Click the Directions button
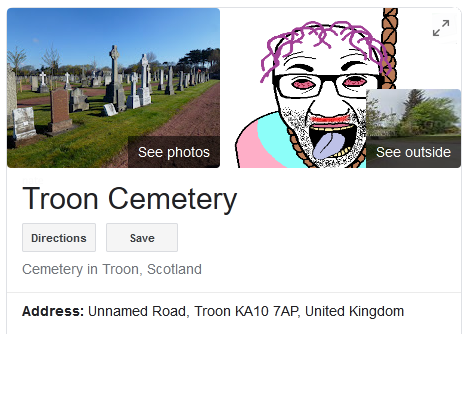The height and width of the screenshot is (400, 468). [x=59, y=238]
